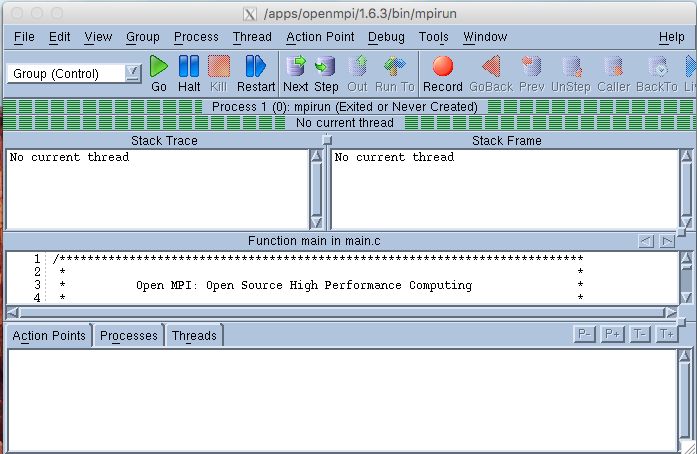Click source line 1 number in the gutter
The width and height of the screenshot is (697, 454).
click(x=37, y=258)
